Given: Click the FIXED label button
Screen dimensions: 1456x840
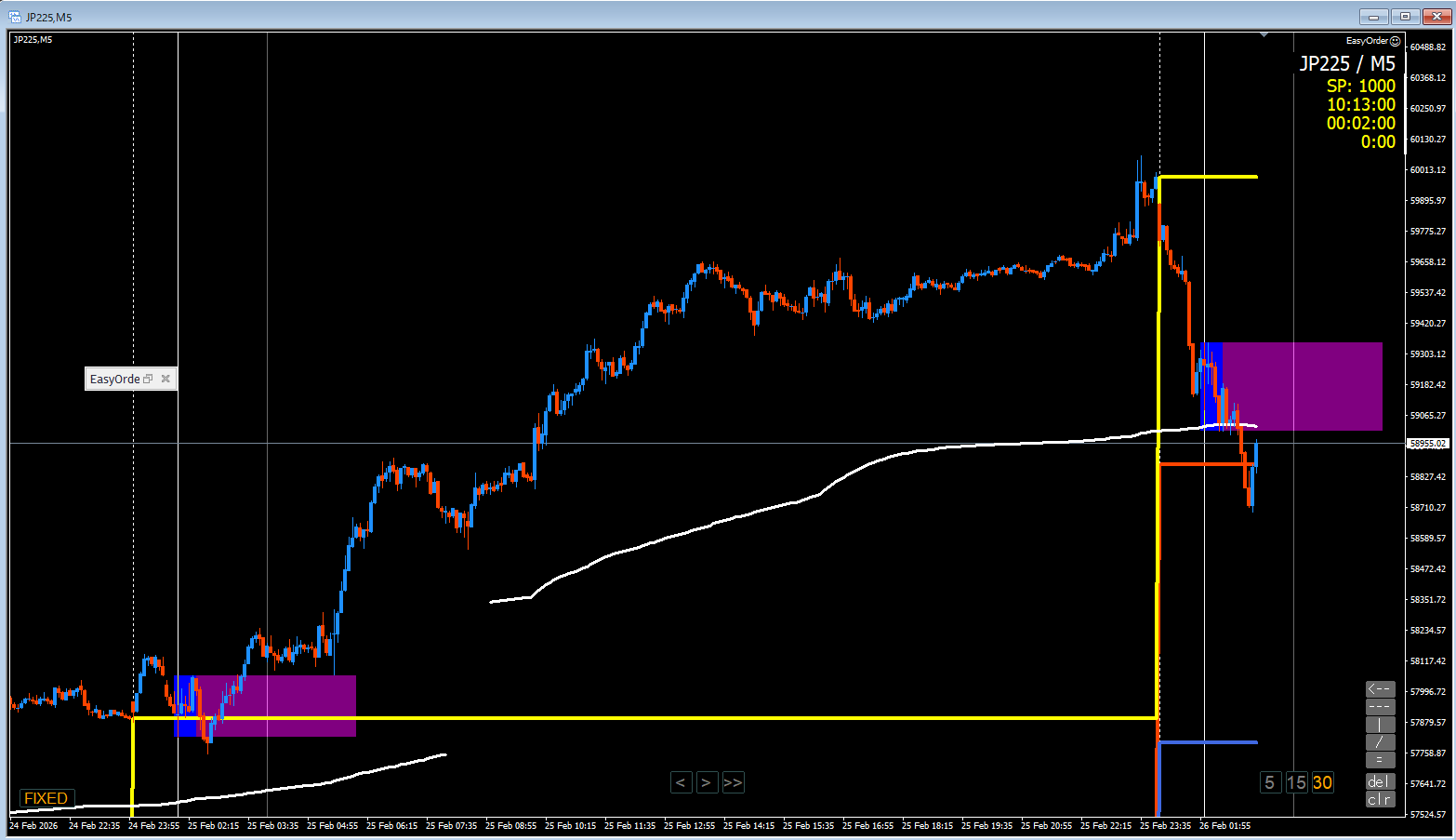Looking at the screenshot, I should click(x=46, y=798).
